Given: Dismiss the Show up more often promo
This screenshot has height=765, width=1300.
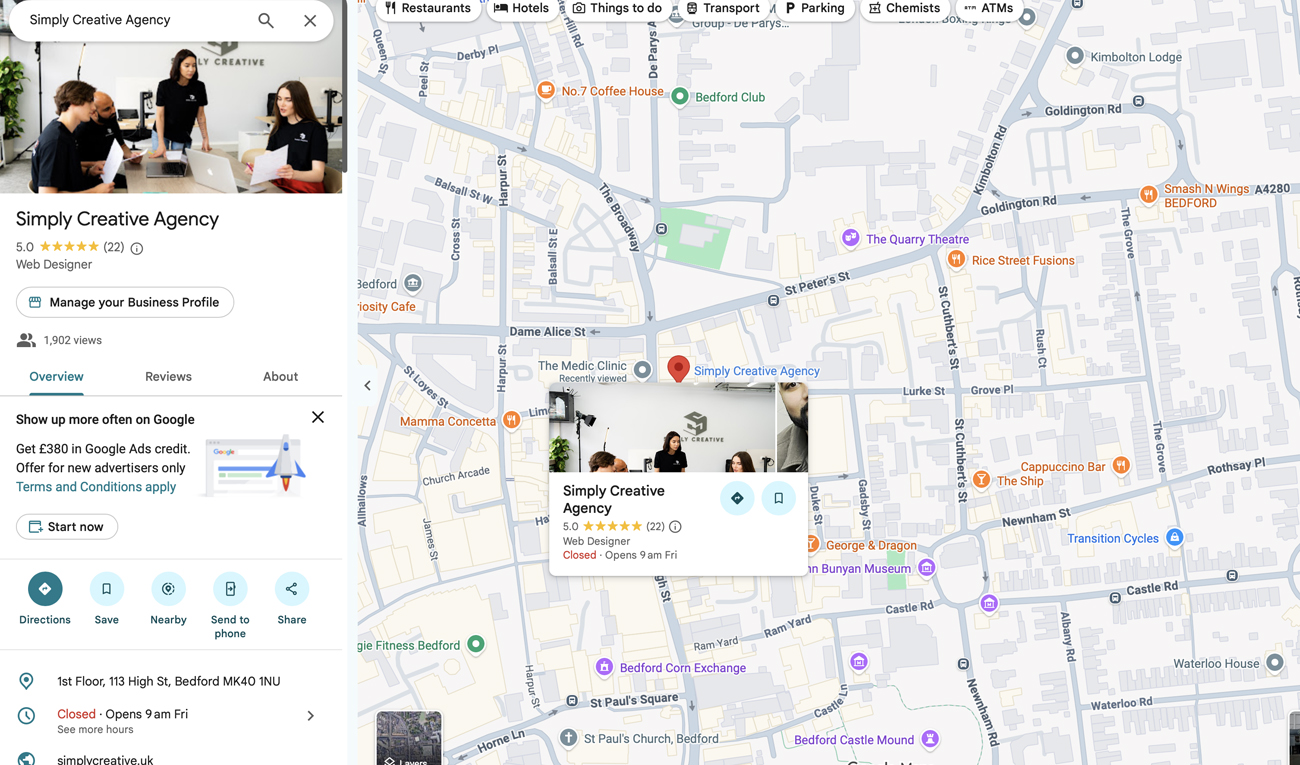Looking at the screenshot, I should 318,417.
